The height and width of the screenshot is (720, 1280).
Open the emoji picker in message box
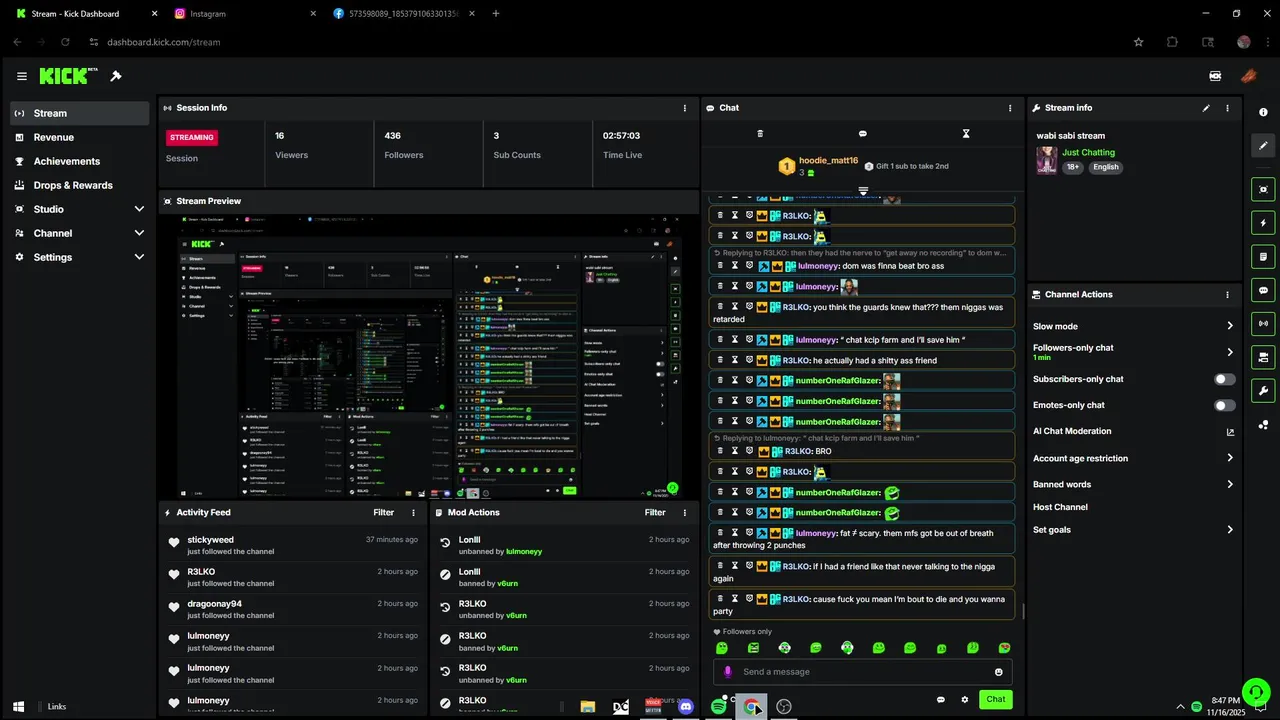pyautogui.click(x=998, y=672)
